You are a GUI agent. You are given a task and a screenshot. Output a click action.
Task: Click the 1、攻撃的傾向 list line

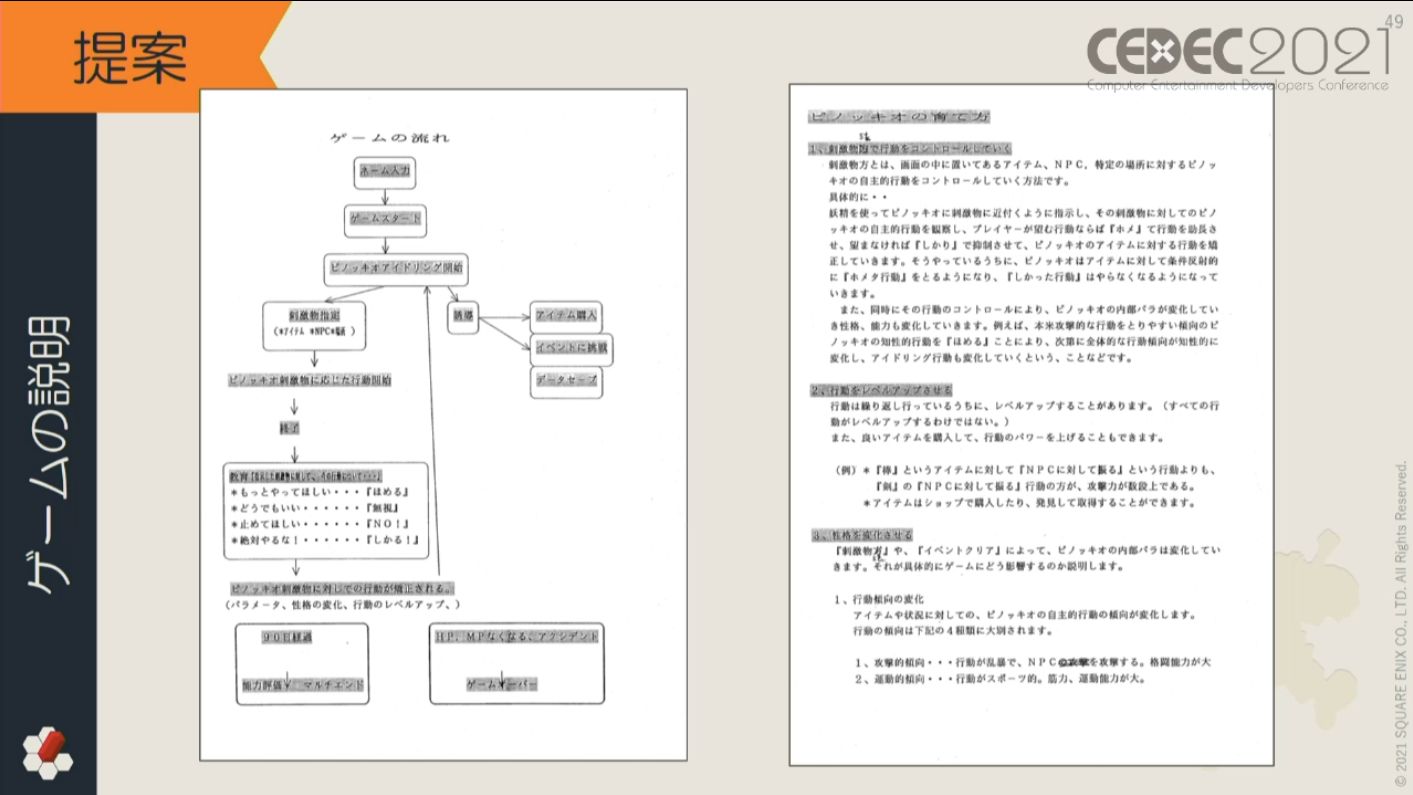coord(1033,662)
